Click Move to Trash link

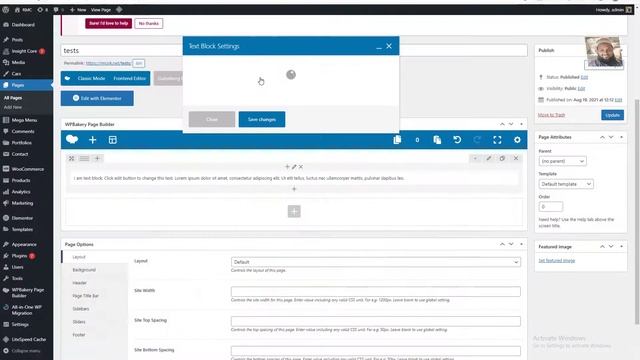[551, 115]
